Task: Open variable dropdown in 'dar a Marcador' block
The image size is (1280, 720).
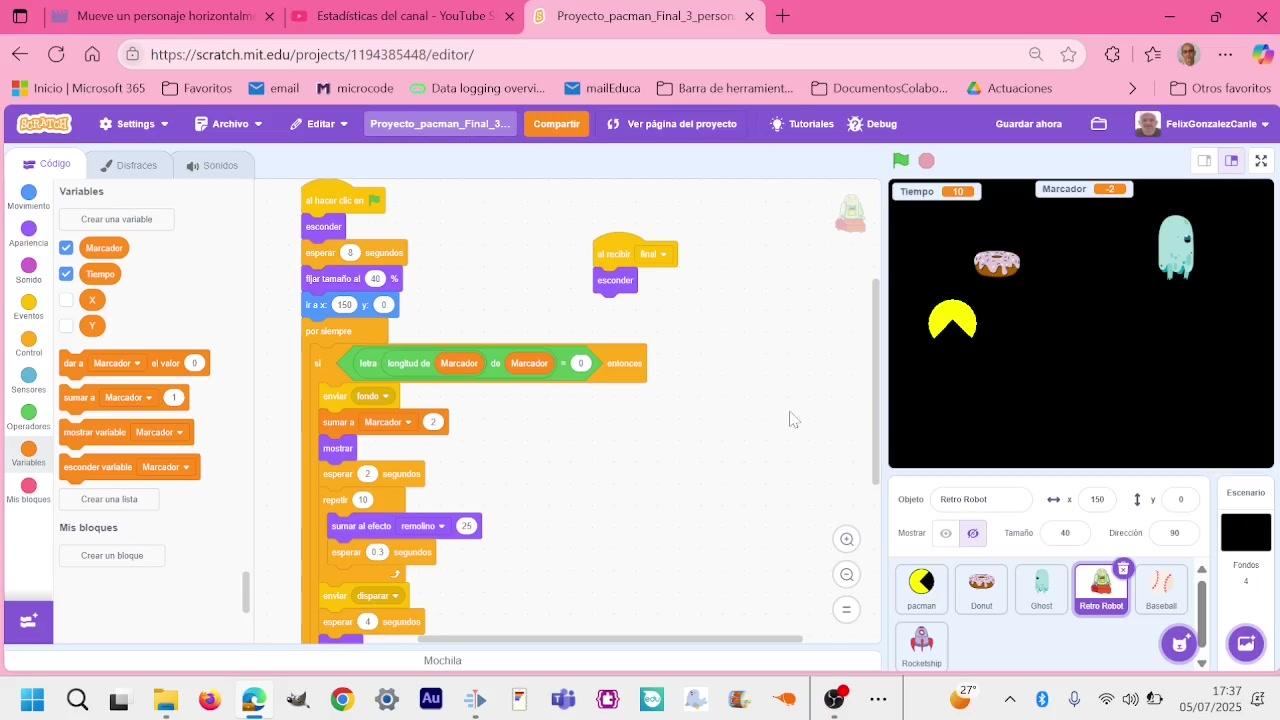Action: (117, 364)
